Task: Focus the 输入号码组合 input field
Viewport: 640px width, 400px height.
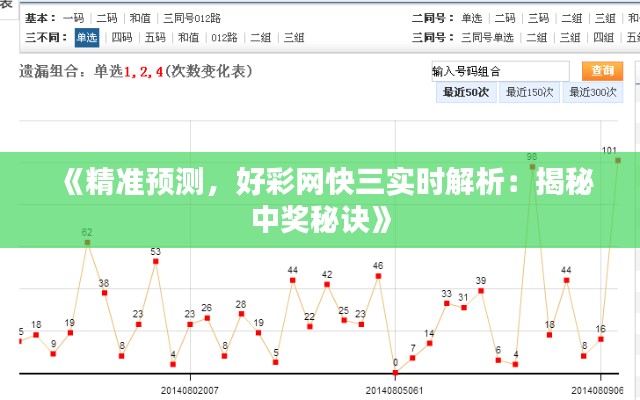Action: click(500, 71)
